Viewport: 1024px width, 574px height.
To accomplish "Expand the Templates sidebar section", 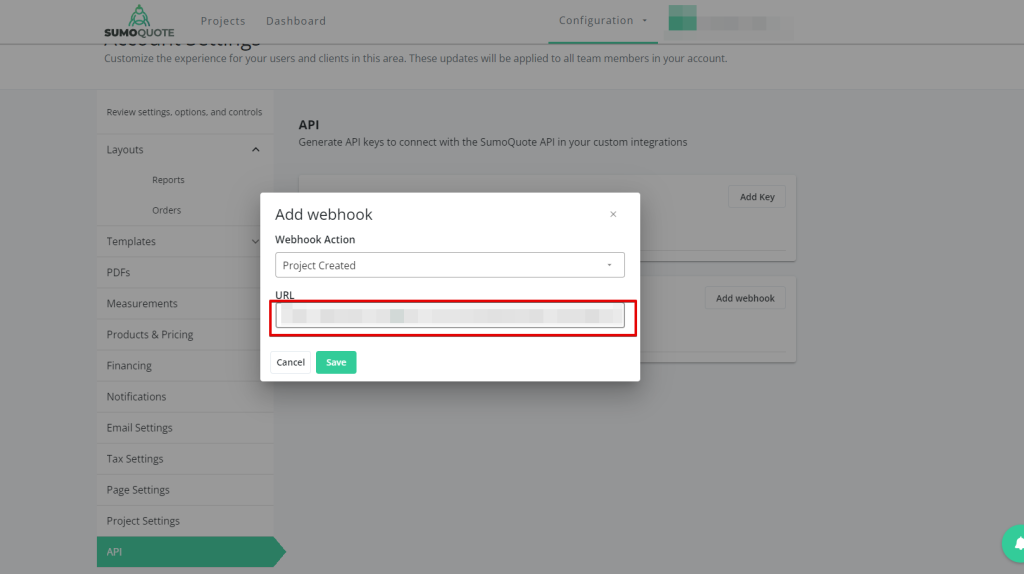I will (x=256, y=241).
